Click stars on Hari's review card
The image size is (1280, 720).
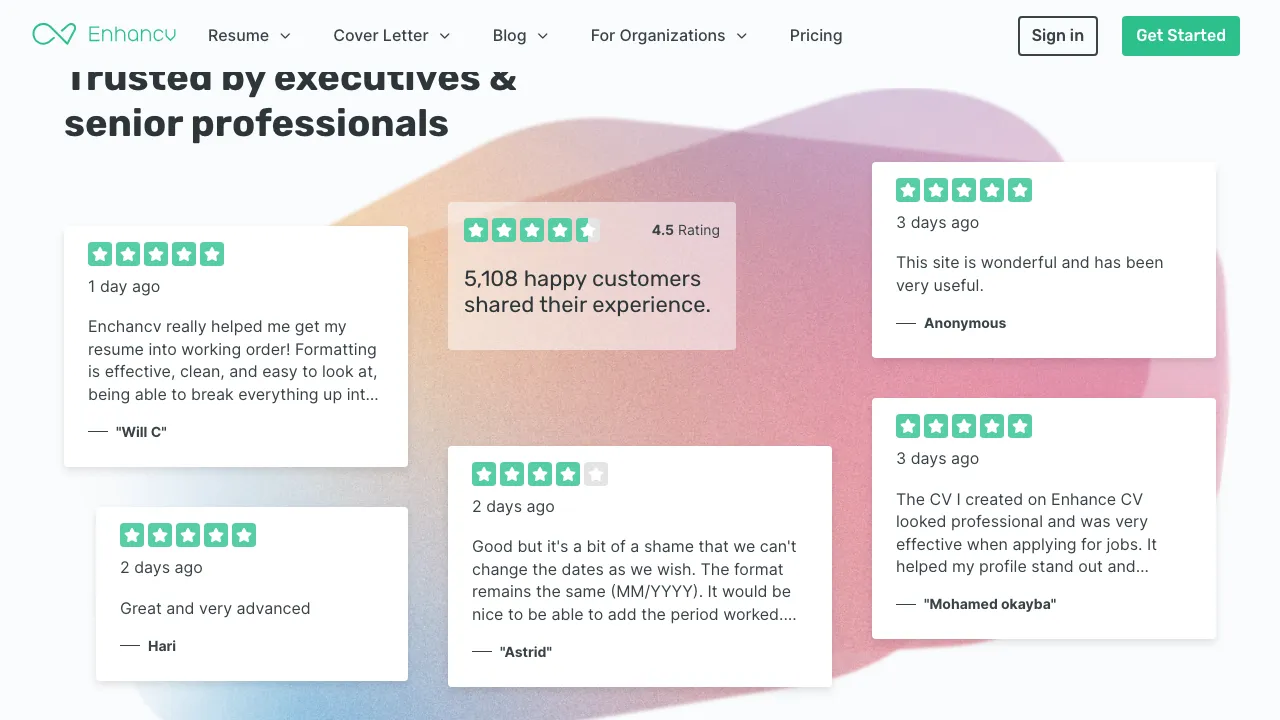pyautogui.click(x=188, y=535)
